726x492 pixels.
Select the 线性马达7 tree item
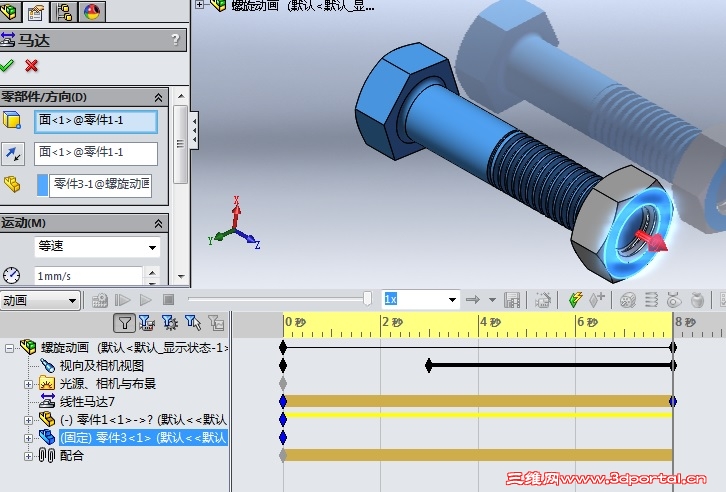[x=87, y=402]
